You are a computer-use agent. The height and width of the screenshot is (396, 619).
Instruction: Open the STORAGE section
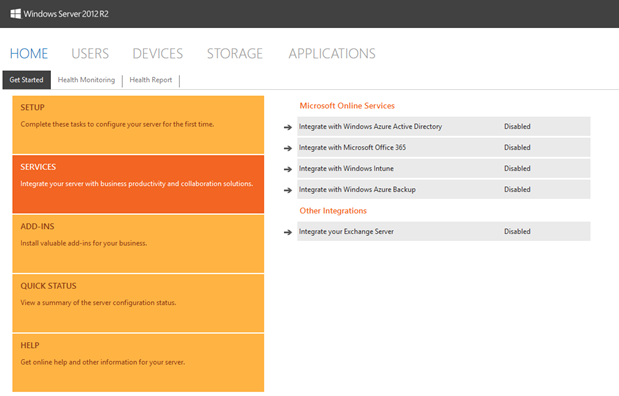[x=235, y=54]
